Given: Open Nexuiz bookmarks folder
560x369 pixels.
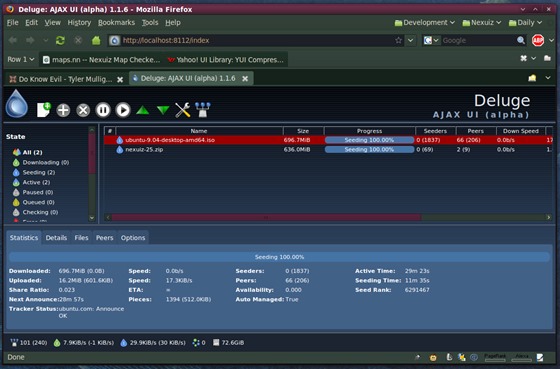Looking at the screenshot, I should 481,23.
